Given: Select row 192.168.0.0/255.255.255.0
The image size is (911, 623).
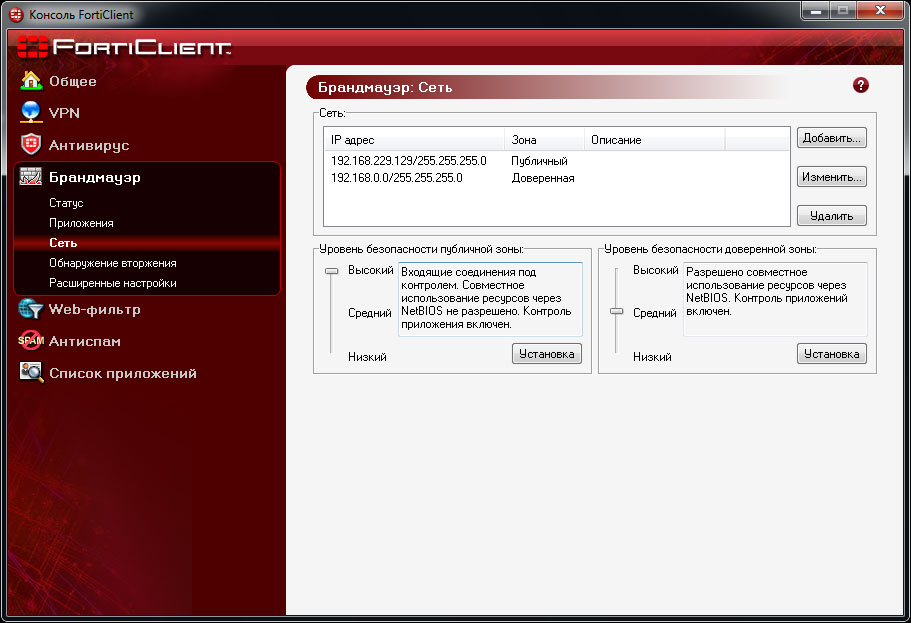Looking at the screenshot, I should pos(557,178).
